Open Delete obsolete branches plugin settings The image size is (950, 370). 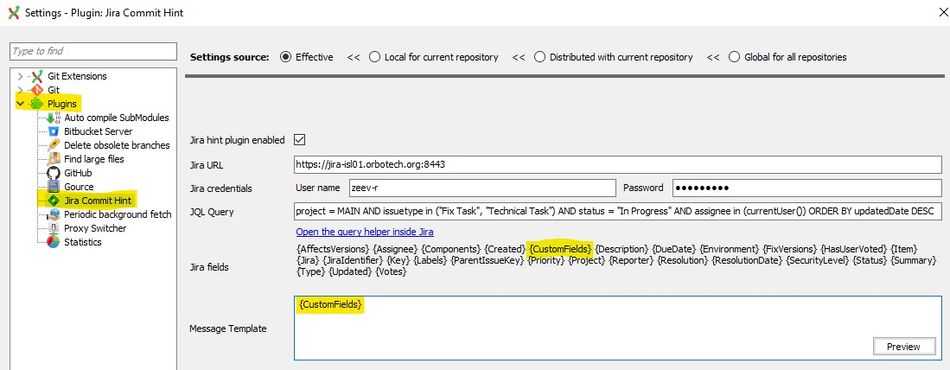click(117, 145)
